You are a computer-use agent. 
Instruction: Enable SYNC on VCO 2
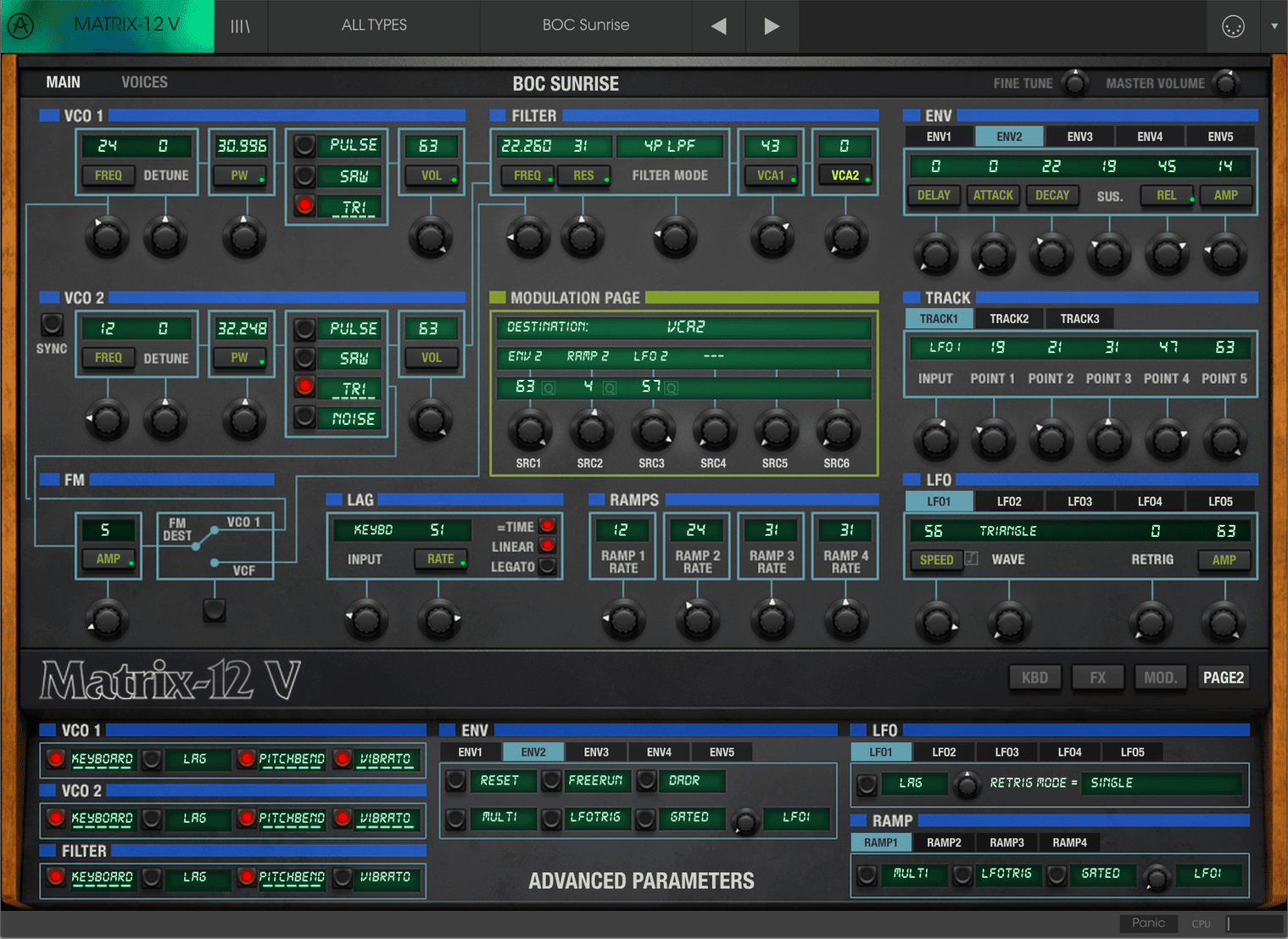pos(51,323)
